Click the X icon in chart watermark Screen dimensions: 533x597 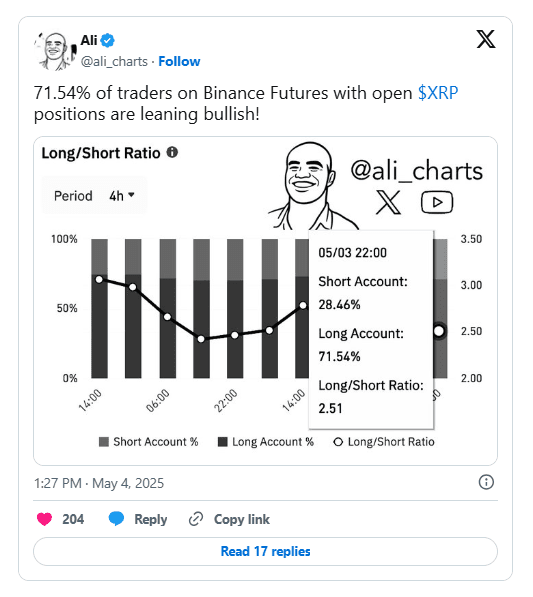(x=389, y=203)
